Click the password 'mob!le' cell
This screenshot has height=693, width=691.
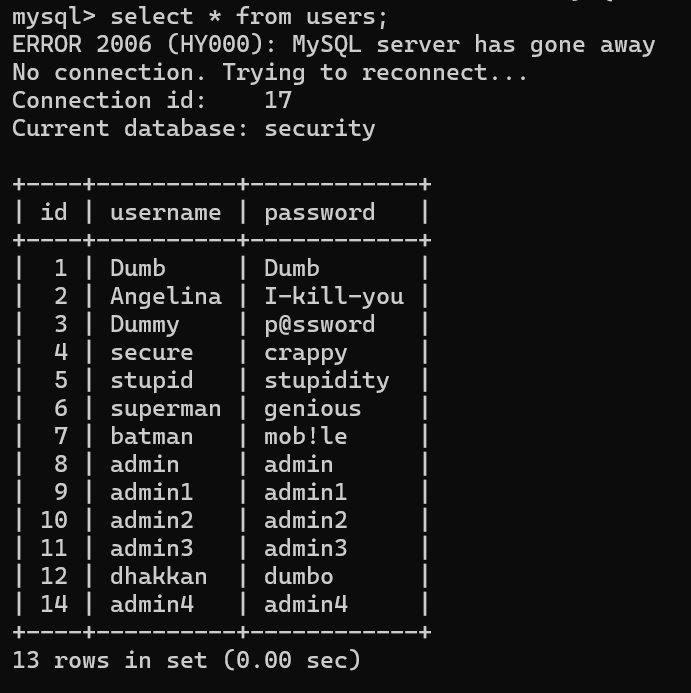305,437
